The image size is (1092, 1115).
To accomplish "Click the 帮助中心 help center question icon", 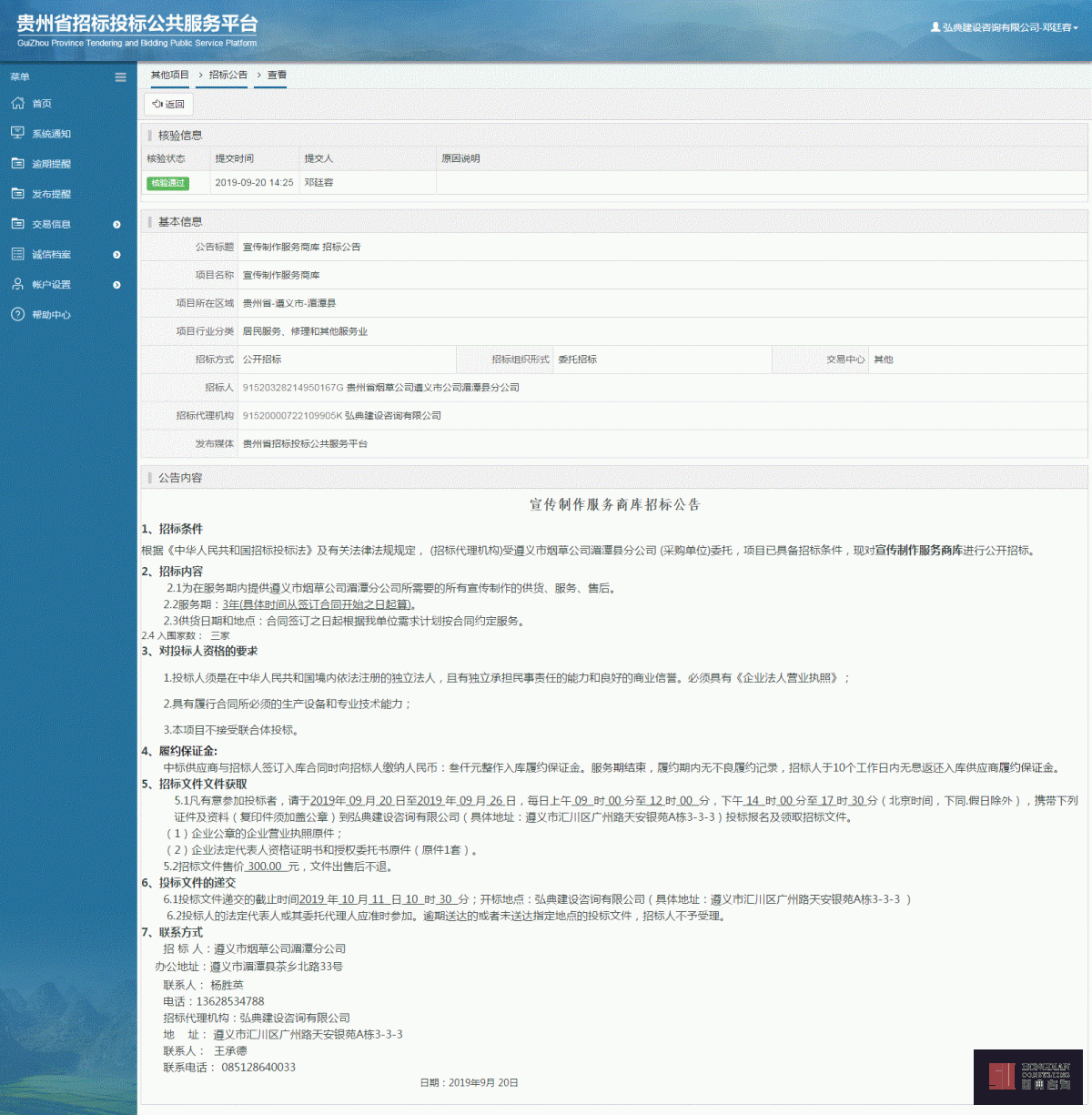I will click(16, 314).
